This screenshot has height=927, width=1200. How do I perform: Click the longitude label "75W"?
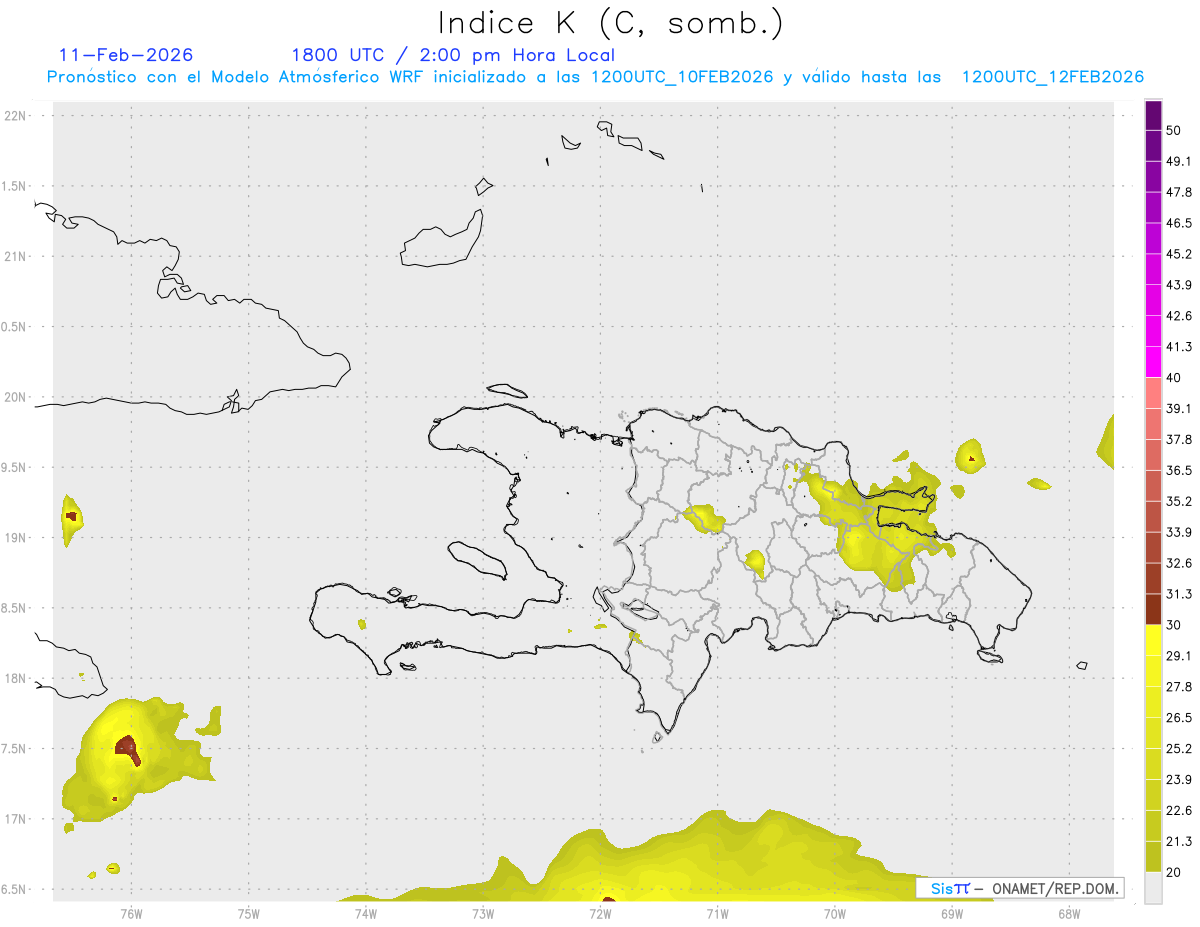[248, 914]
